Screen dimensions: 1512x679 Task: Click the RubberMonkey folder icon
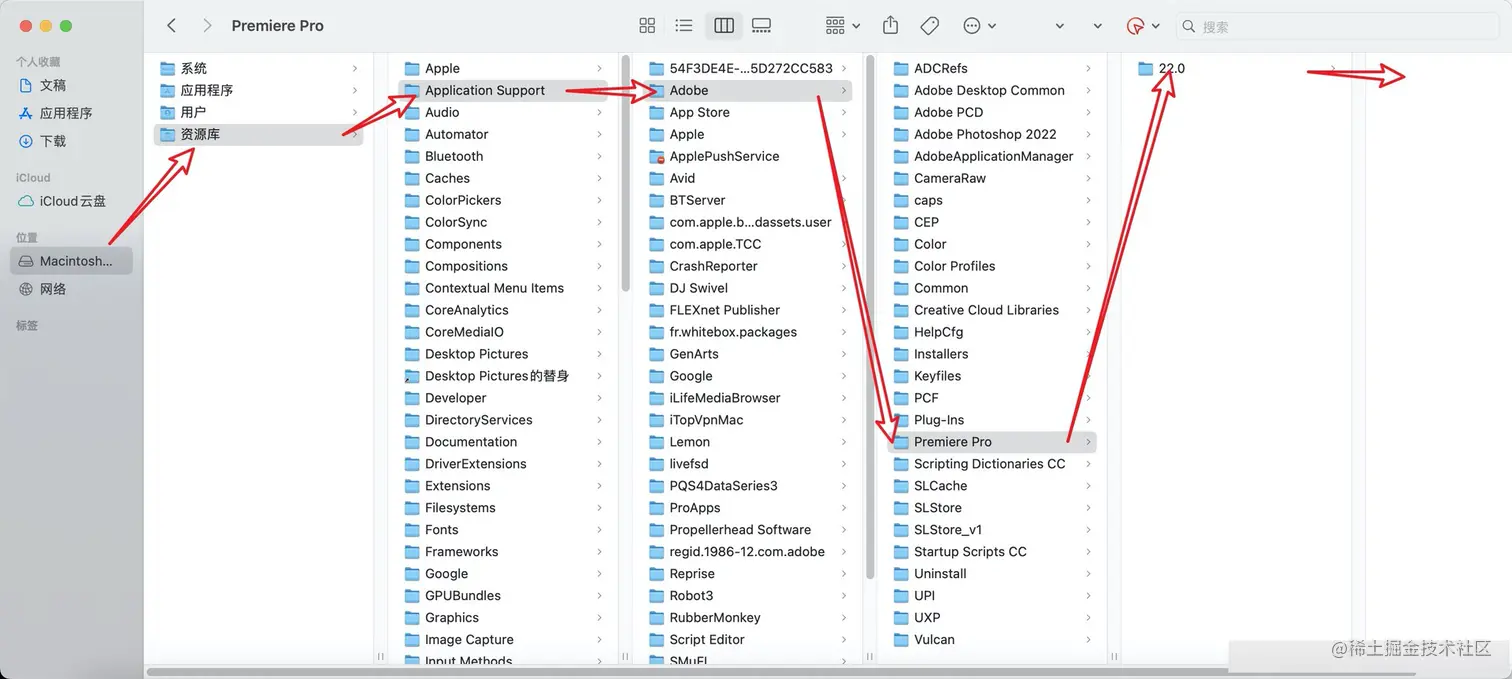(x=656, y=618)
